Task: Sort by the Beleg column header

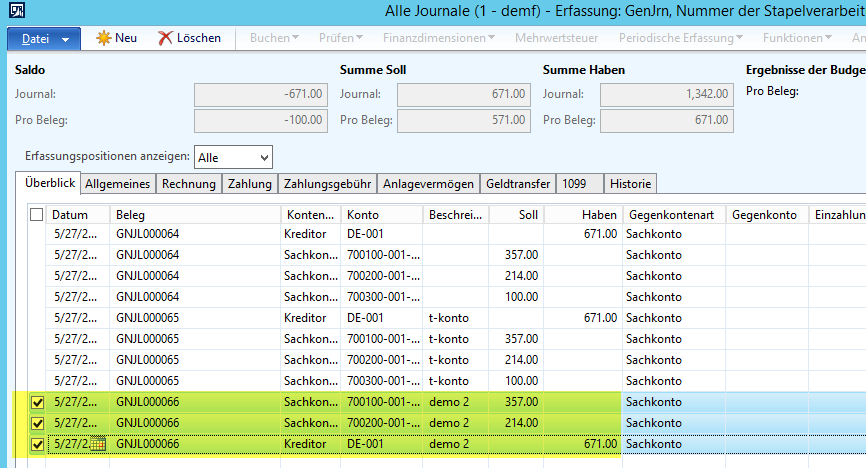Action: 195,215
